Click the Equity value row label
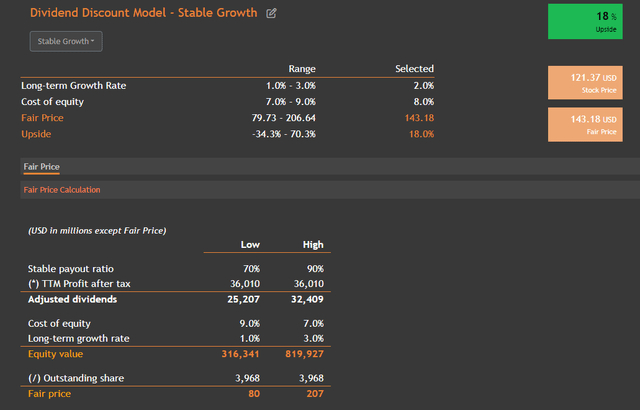The width and height of the screenshot is (640, 410). click(58, 353)
